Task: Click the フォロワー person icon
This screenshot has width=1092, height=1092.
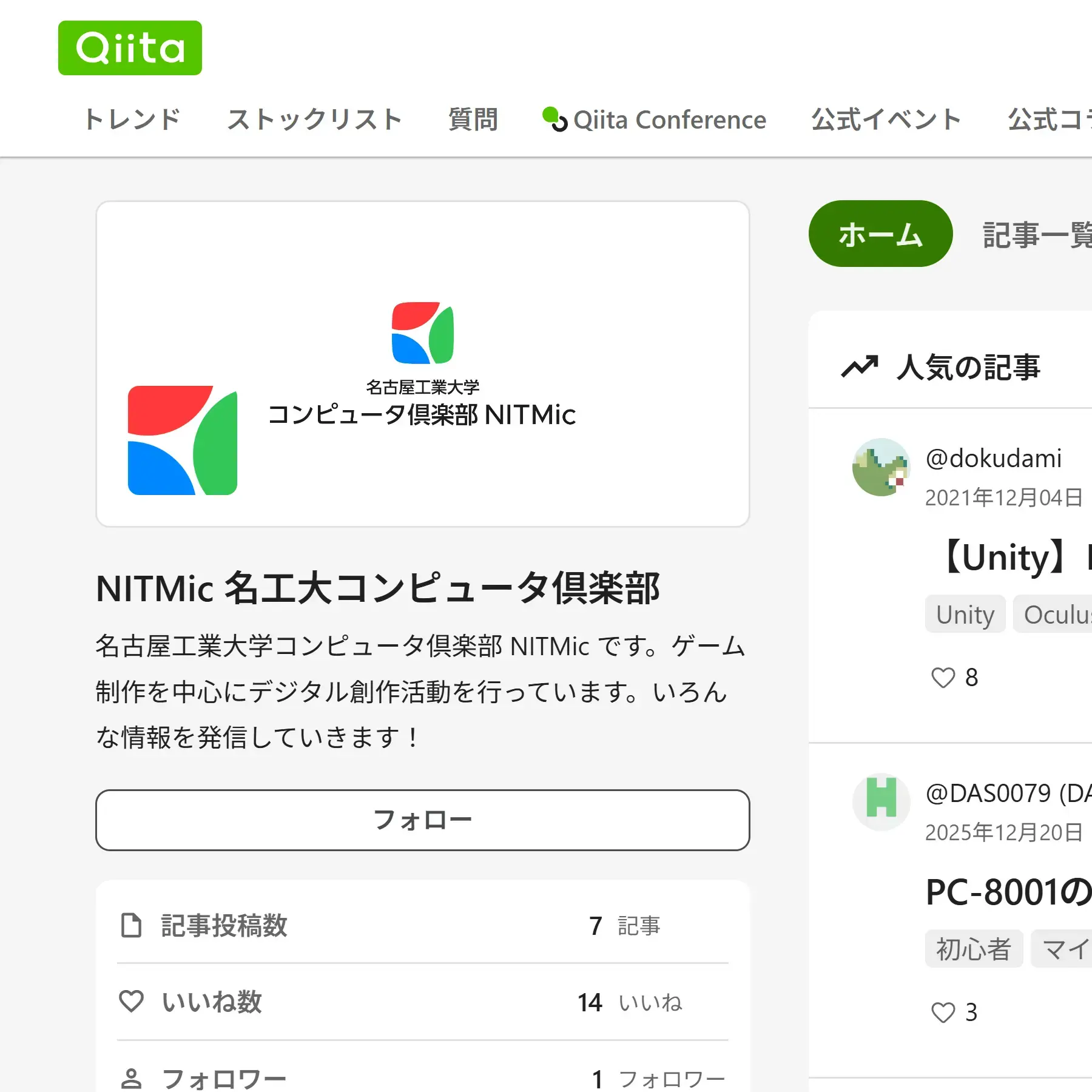Action: click(x=131, y=1079)
